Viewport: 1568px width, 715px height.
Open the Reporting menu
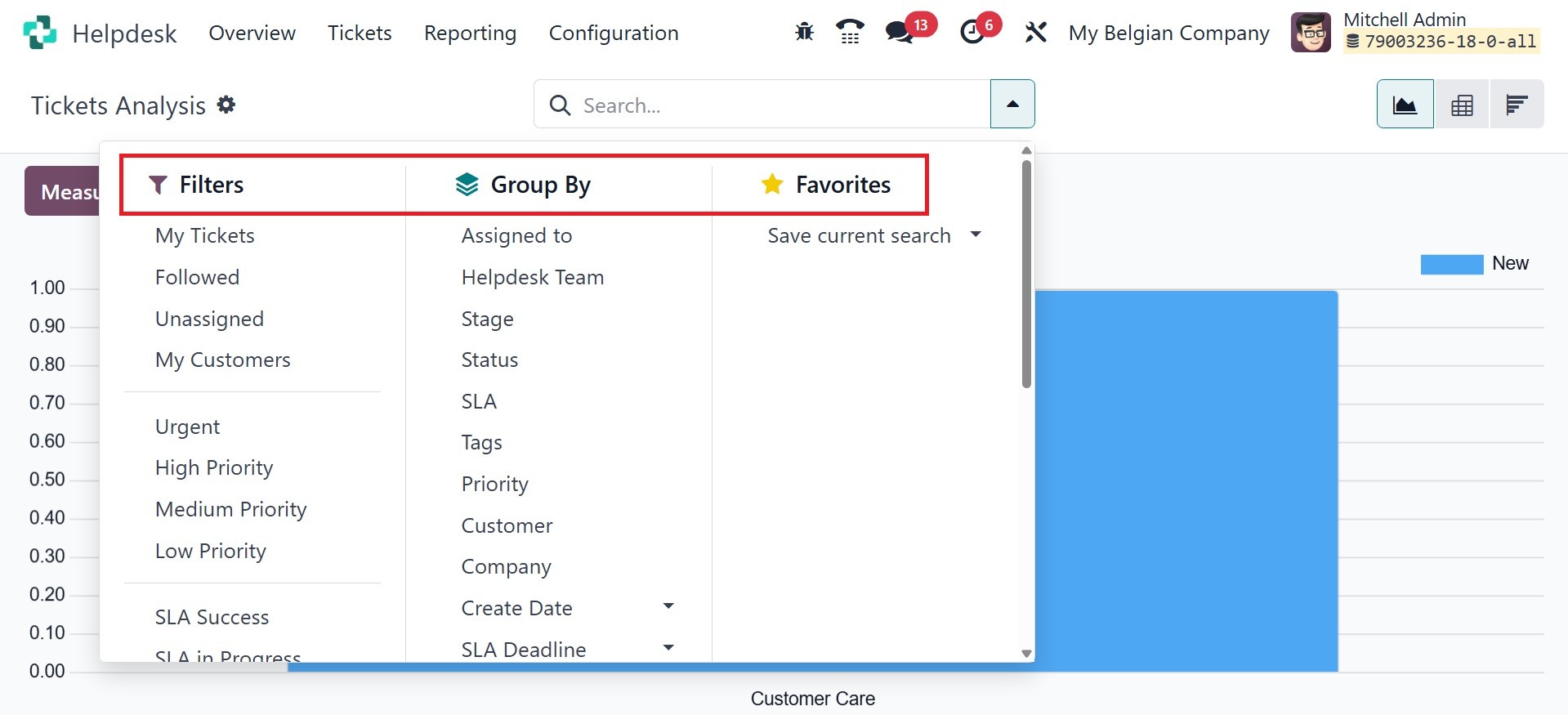pyautogui.click(x=470, y=33)
